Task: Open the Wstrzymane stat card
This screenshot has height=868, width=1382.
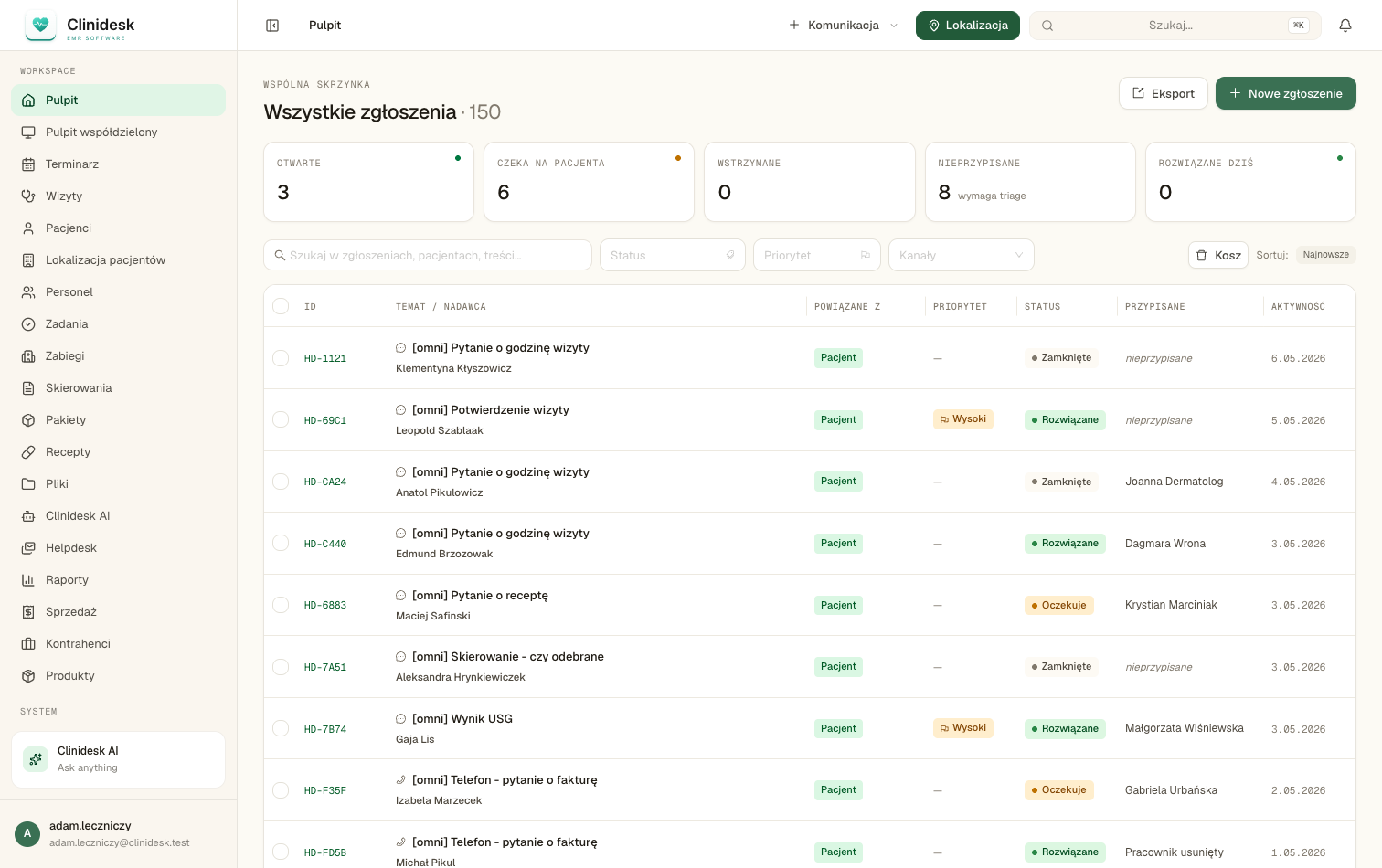Action: (810, 182)
